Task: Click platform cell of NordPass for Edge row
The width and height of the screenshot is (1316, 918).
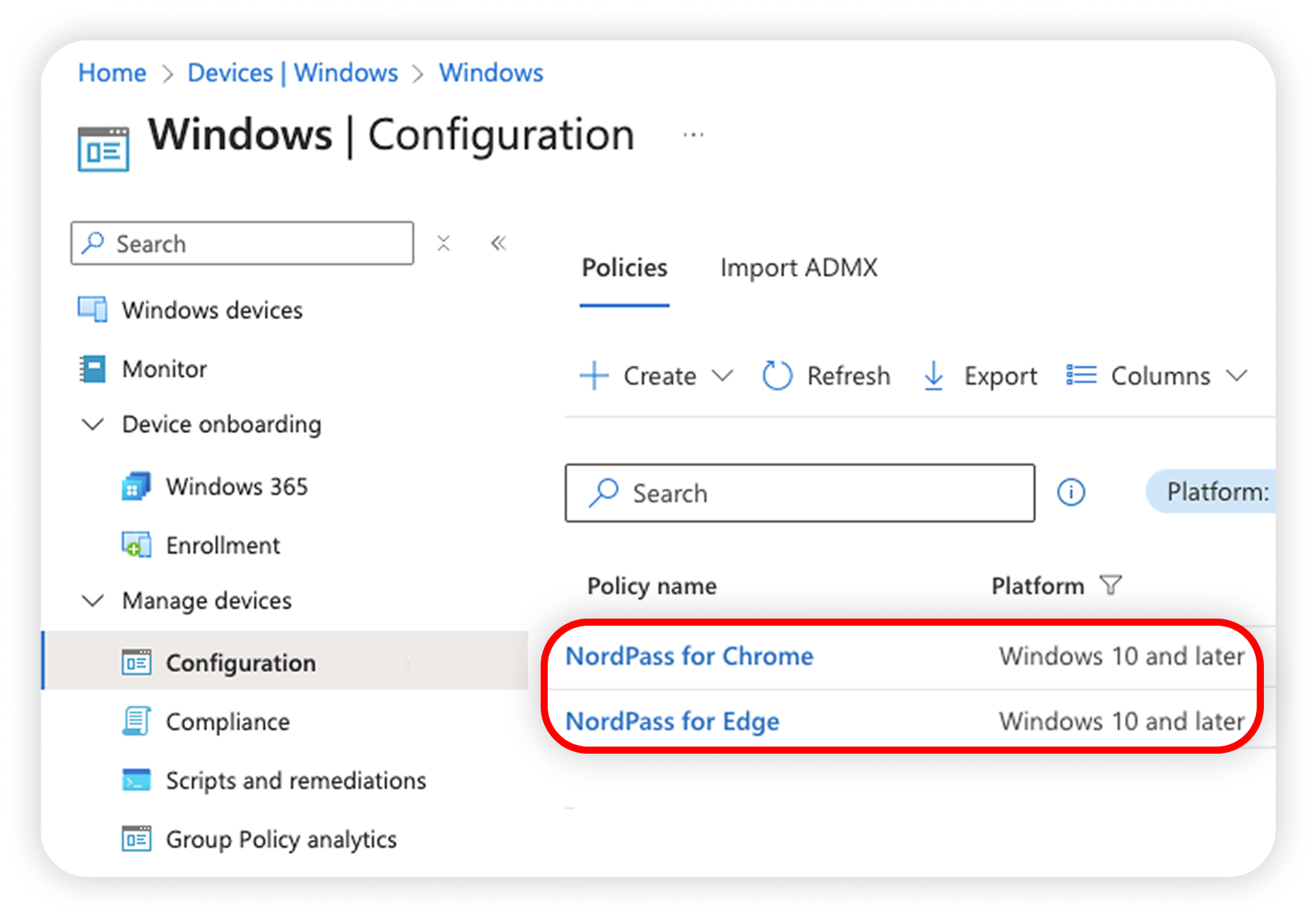Action: click(1121, 721)
